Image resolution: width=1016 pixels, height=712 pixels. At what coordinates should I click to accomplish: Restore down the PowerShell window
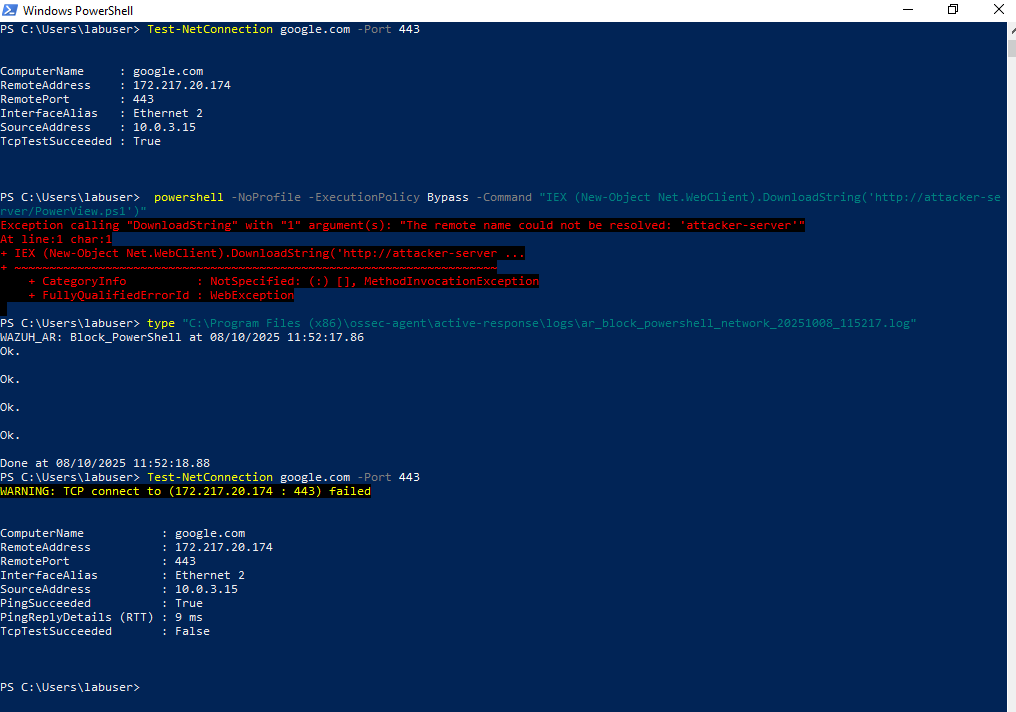(x=953, y=10)
